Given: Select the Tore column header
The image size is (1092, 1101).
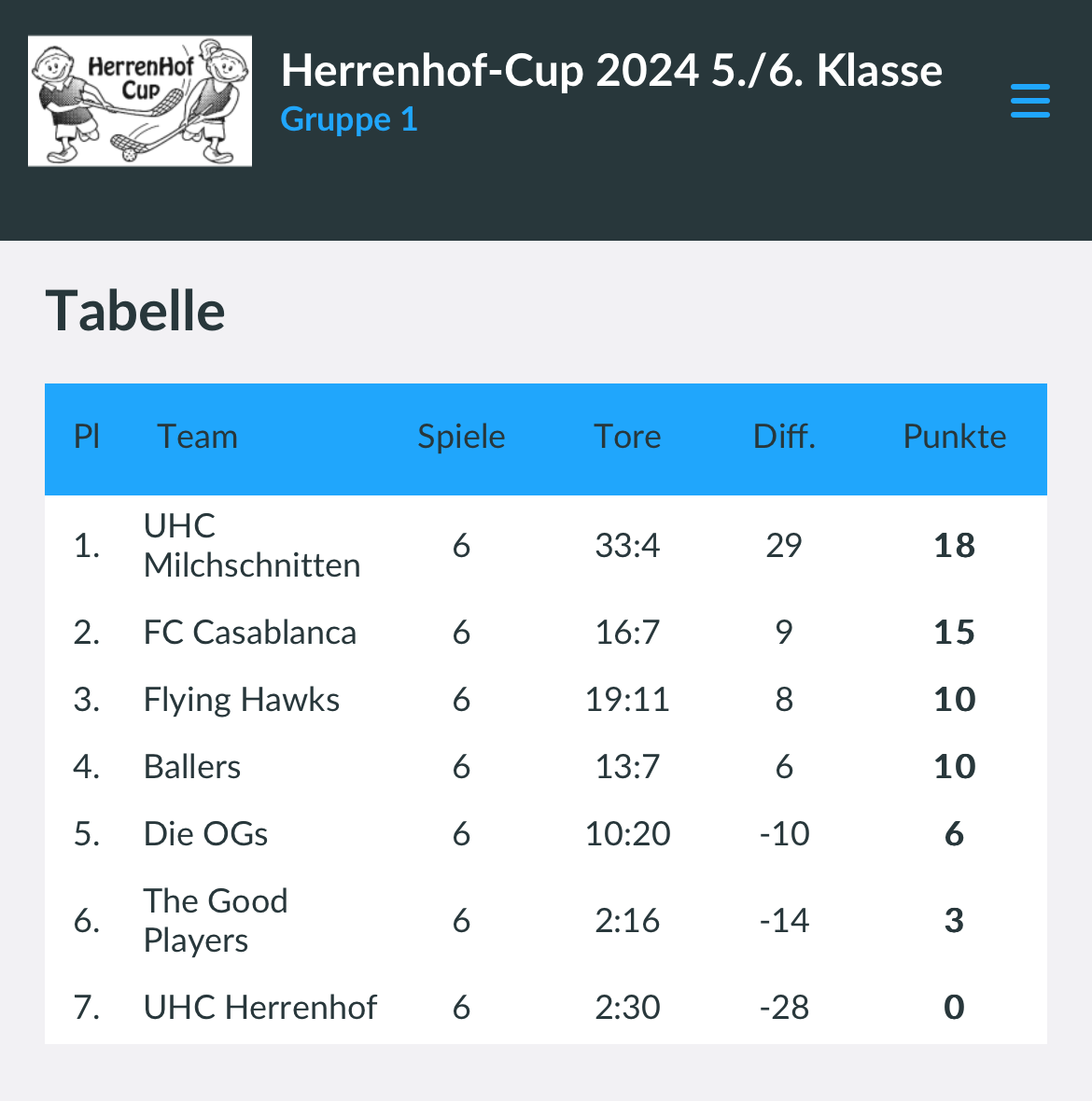Looking at the screenshot, I should [627, 437].
